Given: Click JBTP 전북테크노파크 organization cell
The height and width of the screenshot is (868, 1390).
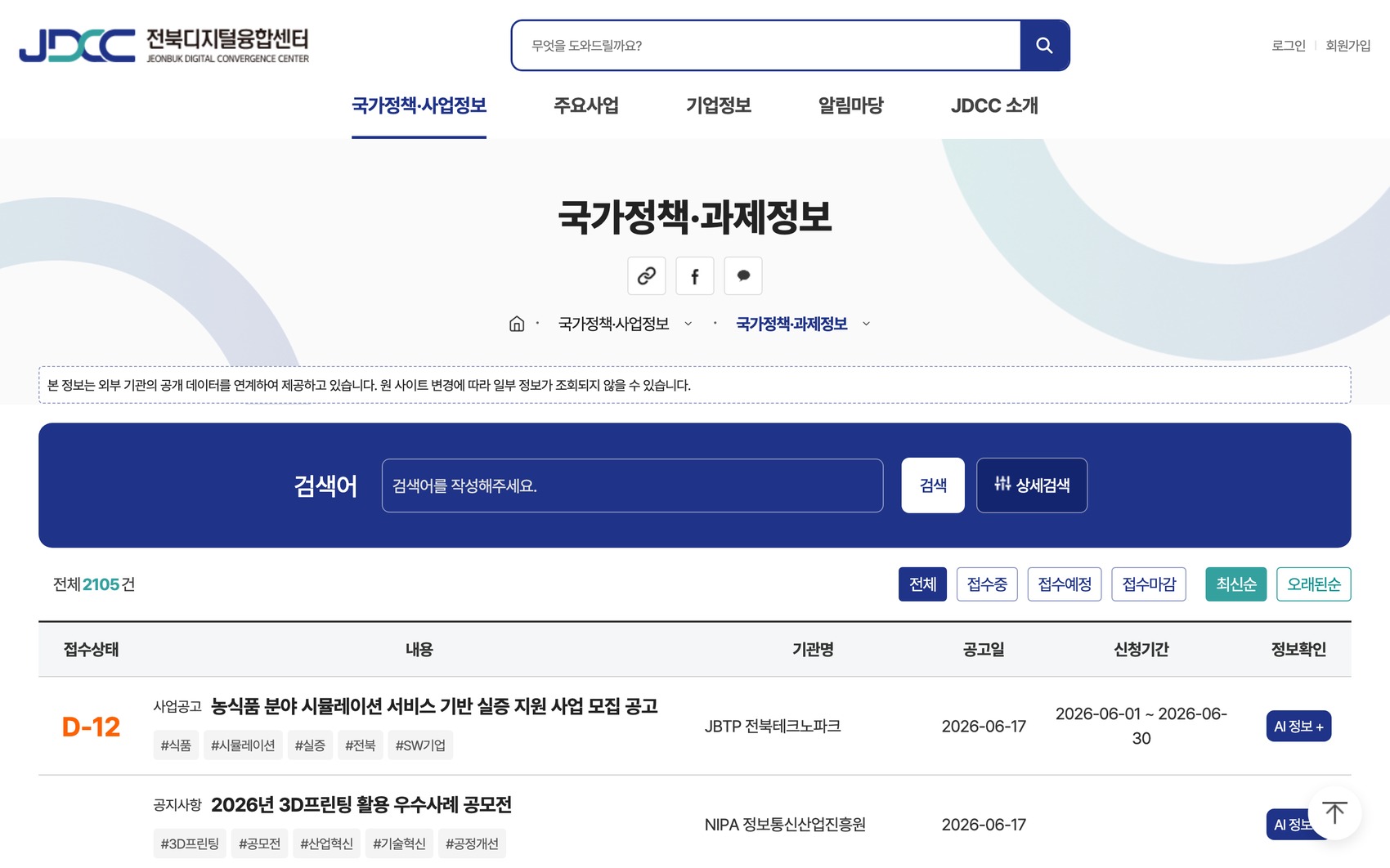Looking at the screenshot, I should [x=773, y=726].
